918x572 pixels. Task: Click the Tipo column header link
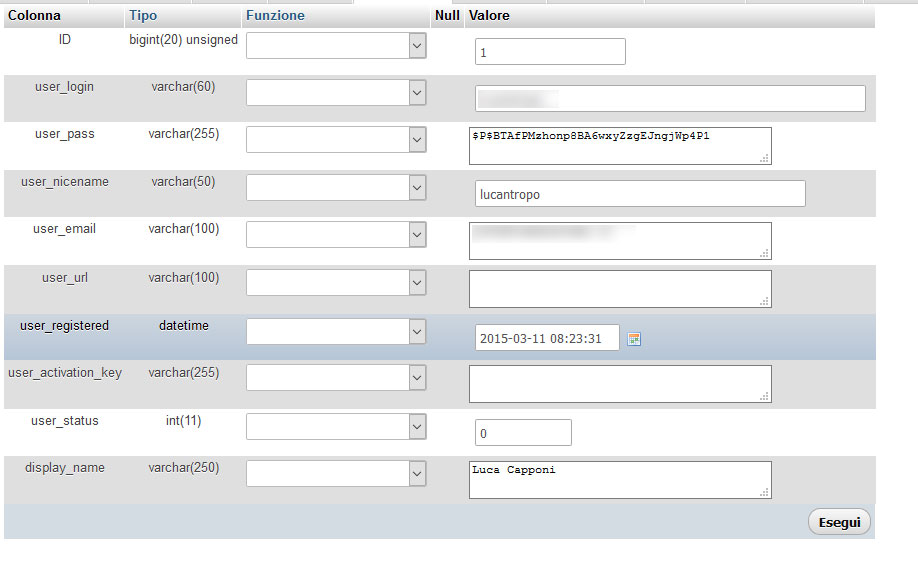[143, 16]
